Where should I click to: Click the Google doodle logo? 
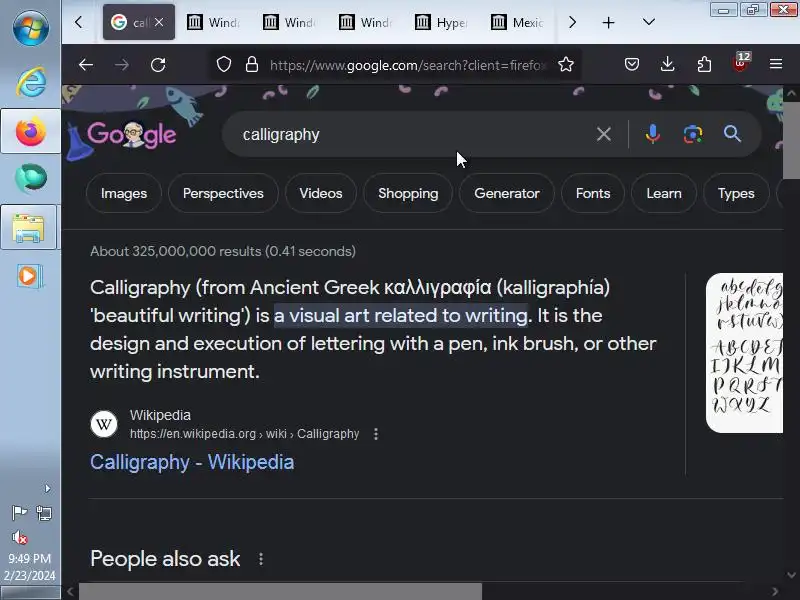[x=131, y=135]
